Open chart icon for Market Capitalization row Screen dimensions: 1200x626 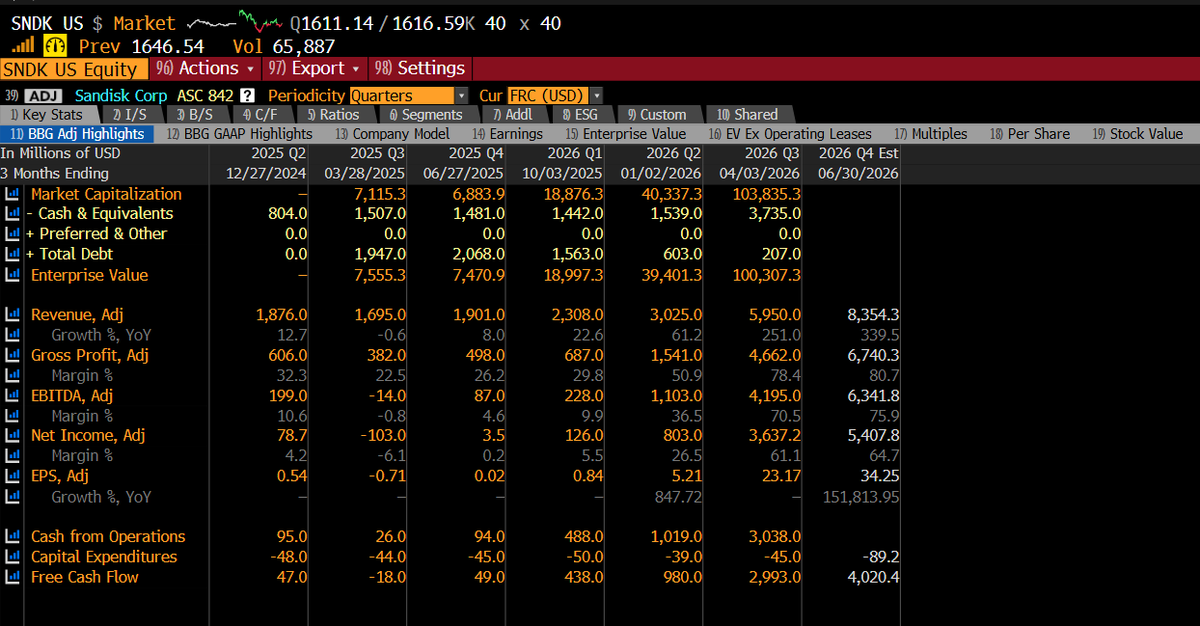tap(13, 194)
